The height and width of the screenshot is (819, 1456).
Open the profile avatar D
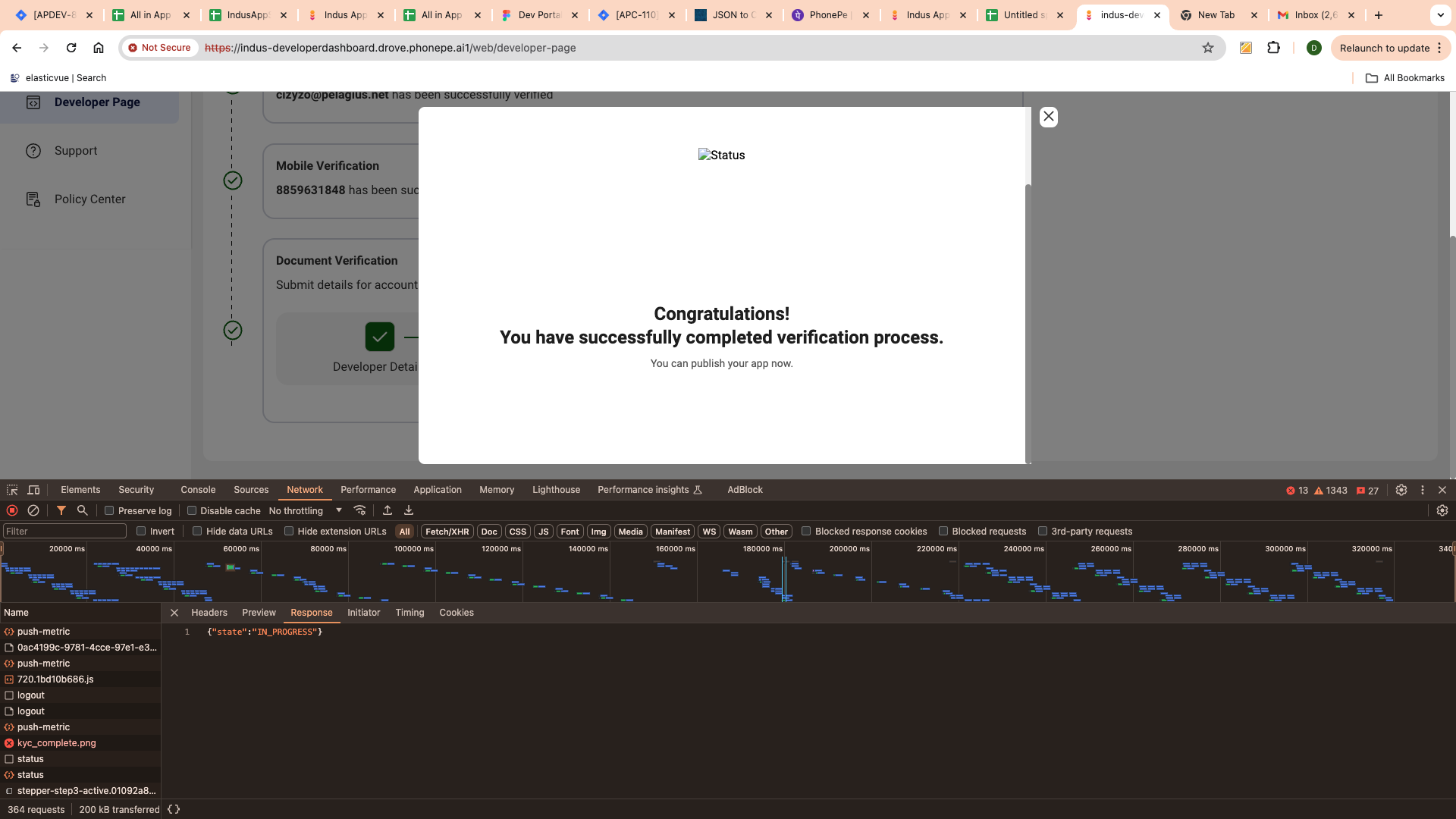[1314, 48]
